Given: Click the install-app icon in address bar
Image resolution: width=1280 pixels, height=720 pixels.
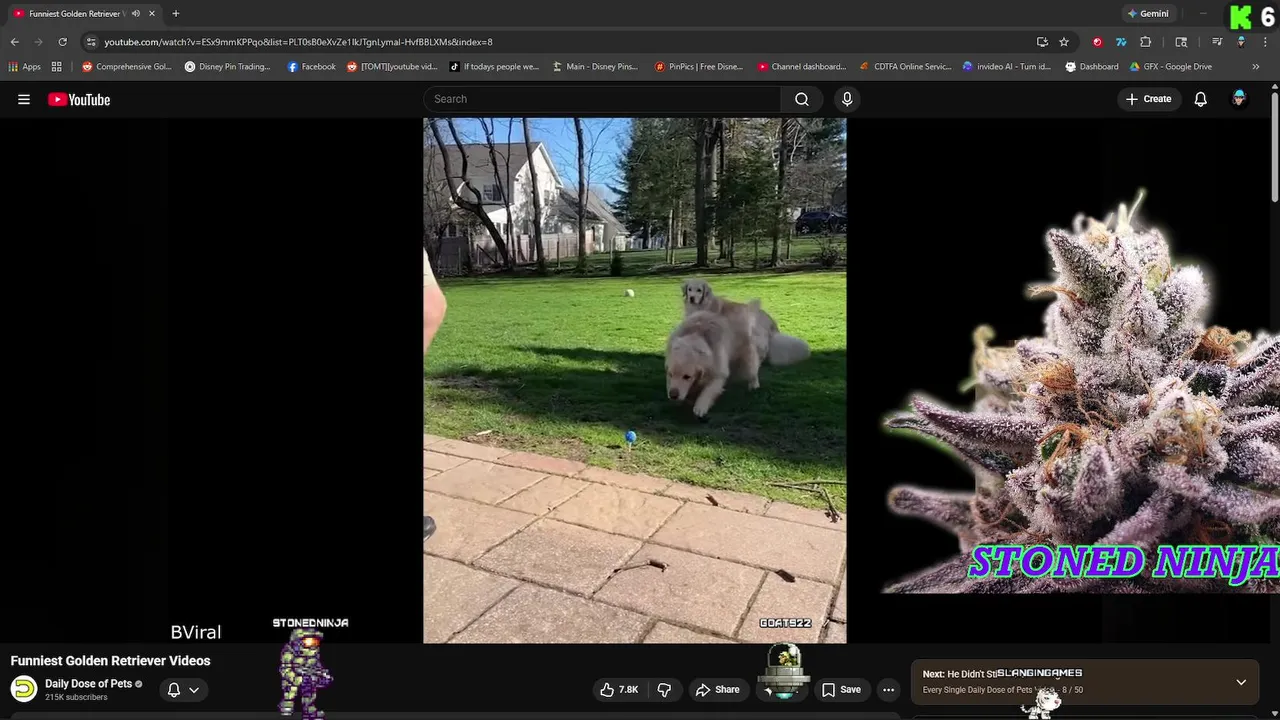Looking at the screenshot, I should click(1042, 42).
